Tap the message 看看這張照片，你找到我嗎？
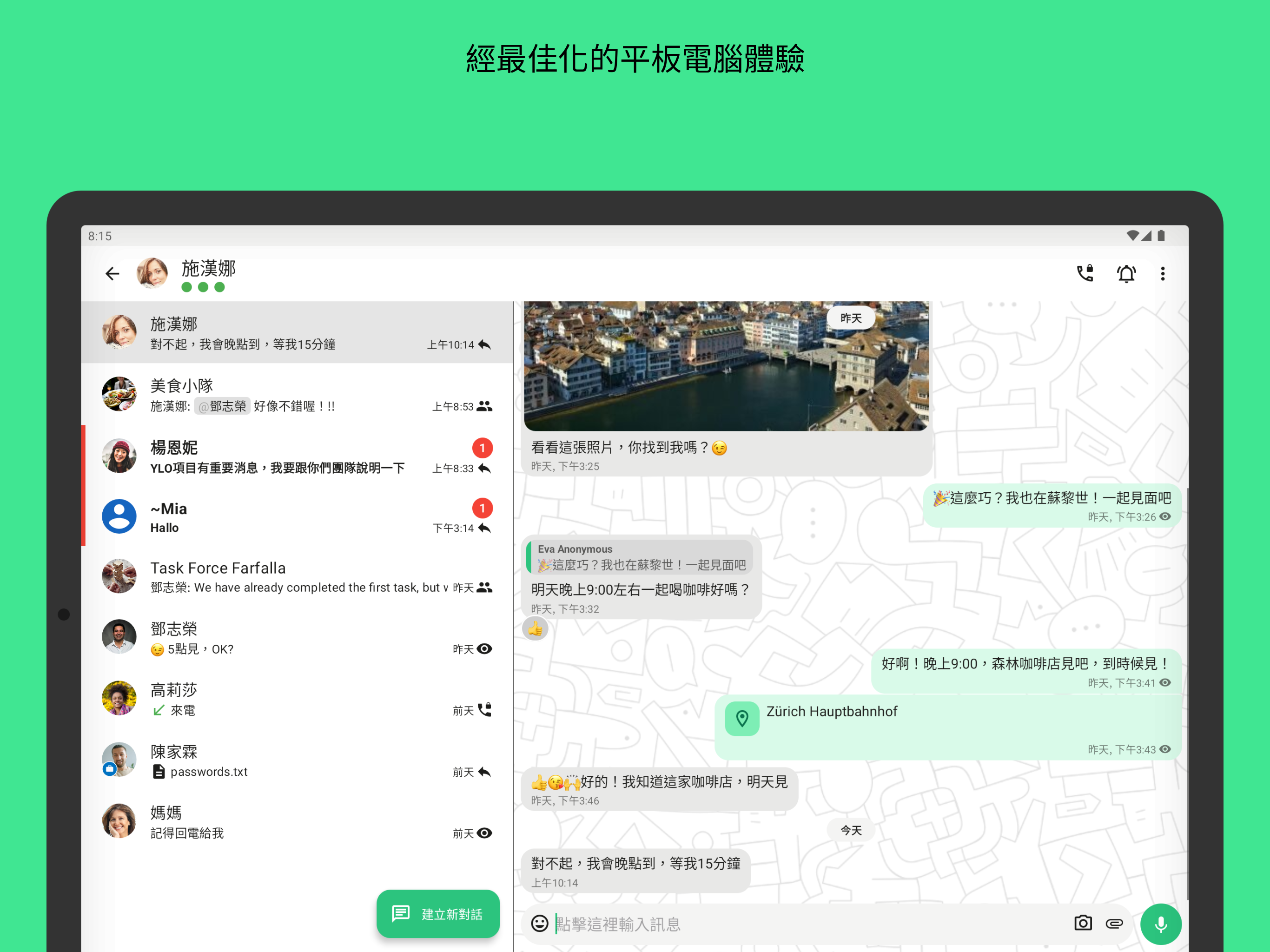 pyautogui.click(x=629, y=448)
